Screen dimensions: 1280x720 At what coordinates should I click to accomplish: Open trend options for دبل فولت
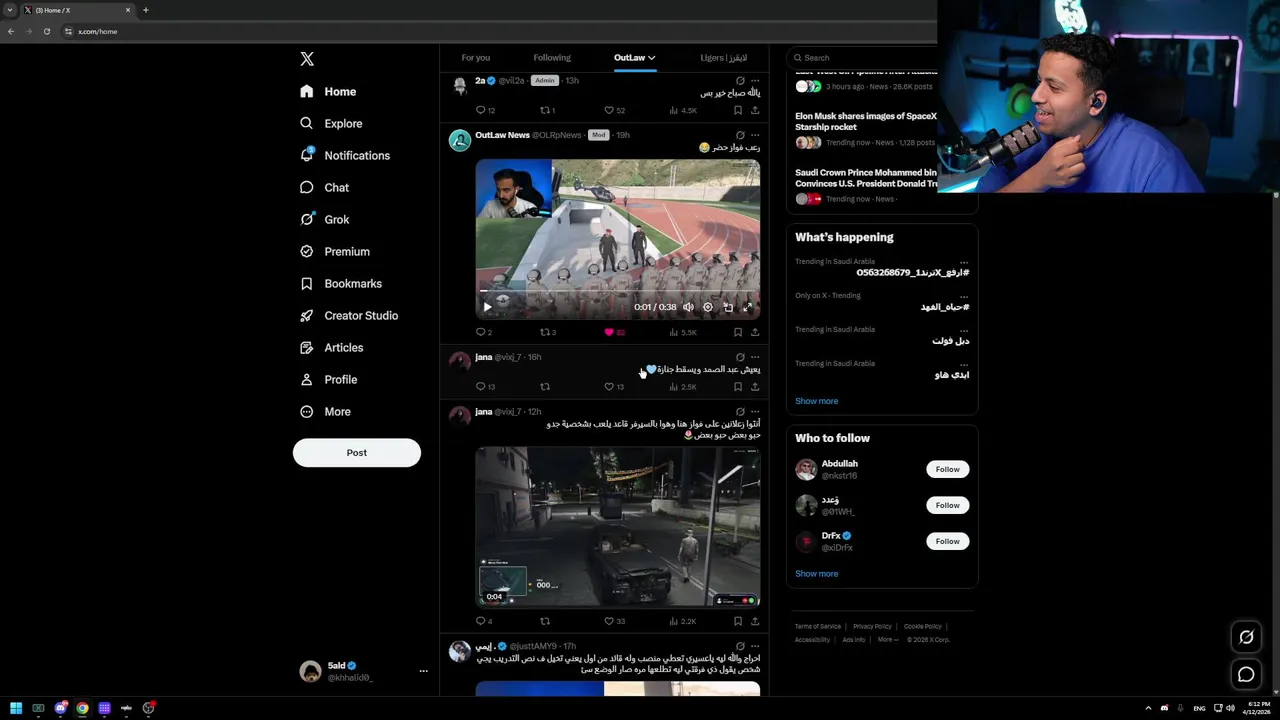[964, 330]
